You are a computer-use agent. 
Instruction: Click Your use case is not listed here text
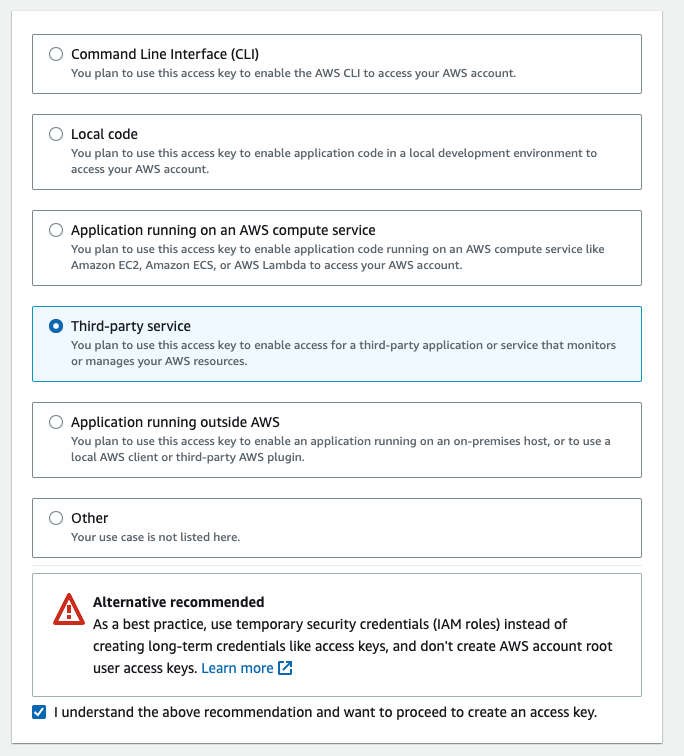coord(156,537)
